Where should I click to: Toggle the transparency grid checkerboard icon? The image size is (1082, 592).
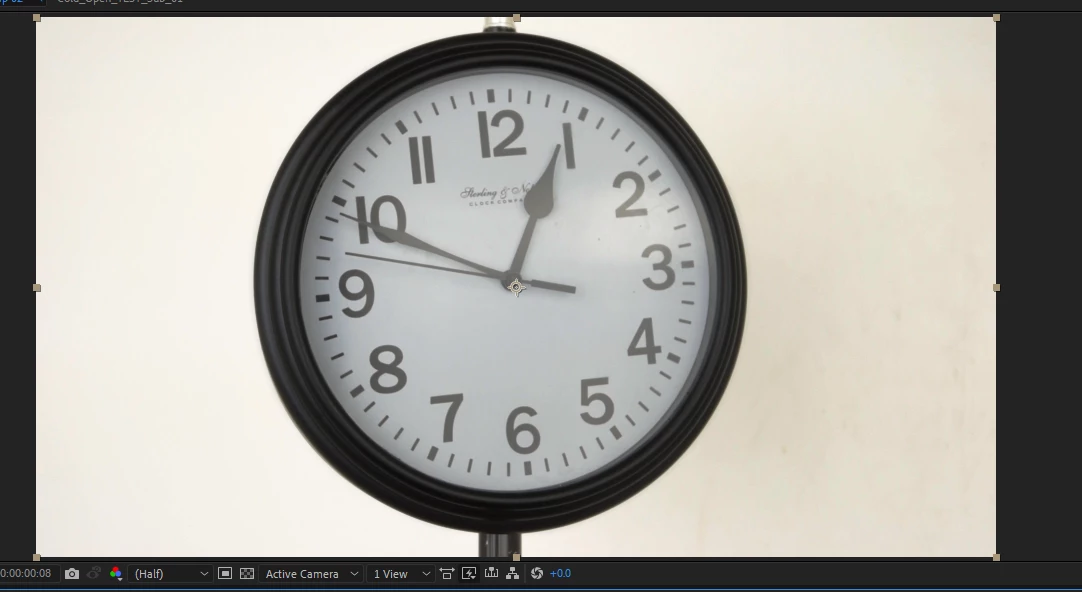click(x=247, y=573)
